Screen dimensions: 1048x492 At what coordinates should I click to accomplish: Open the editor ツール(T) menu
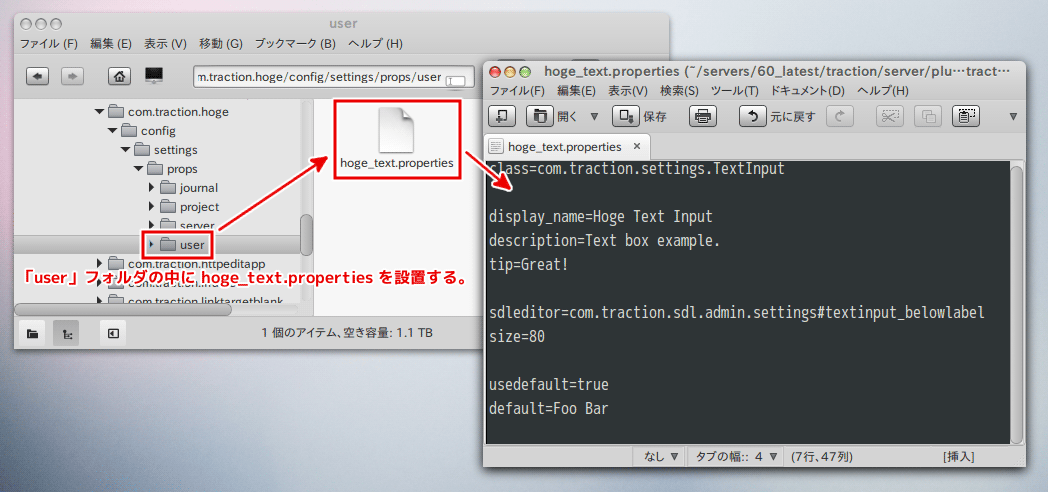(x=735, y=90)
